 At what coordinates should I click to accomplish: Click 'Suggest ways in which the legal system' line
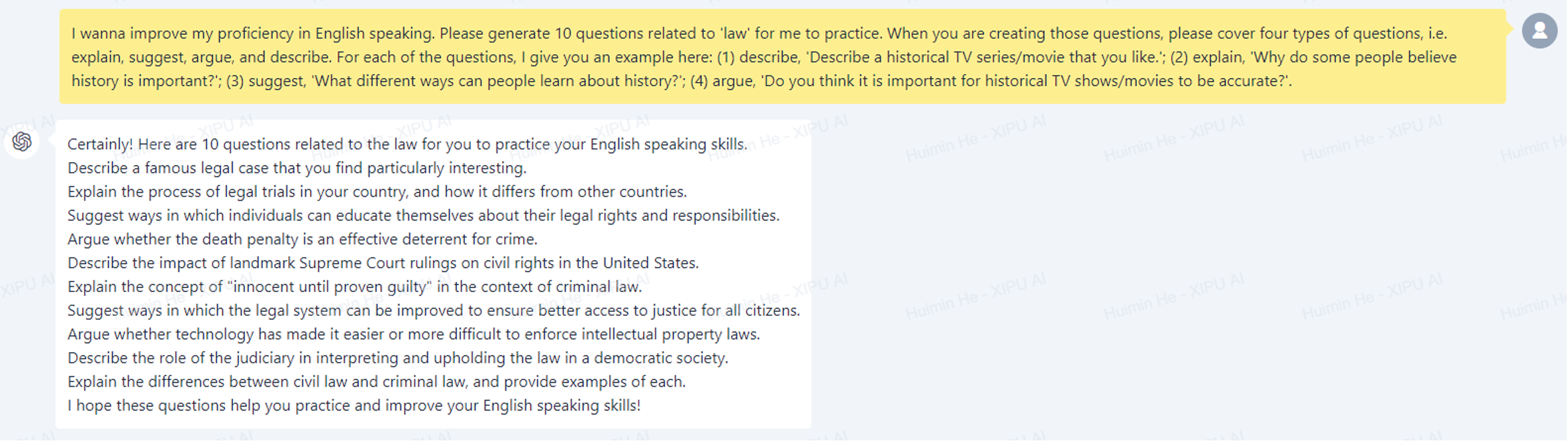[434, 311]
